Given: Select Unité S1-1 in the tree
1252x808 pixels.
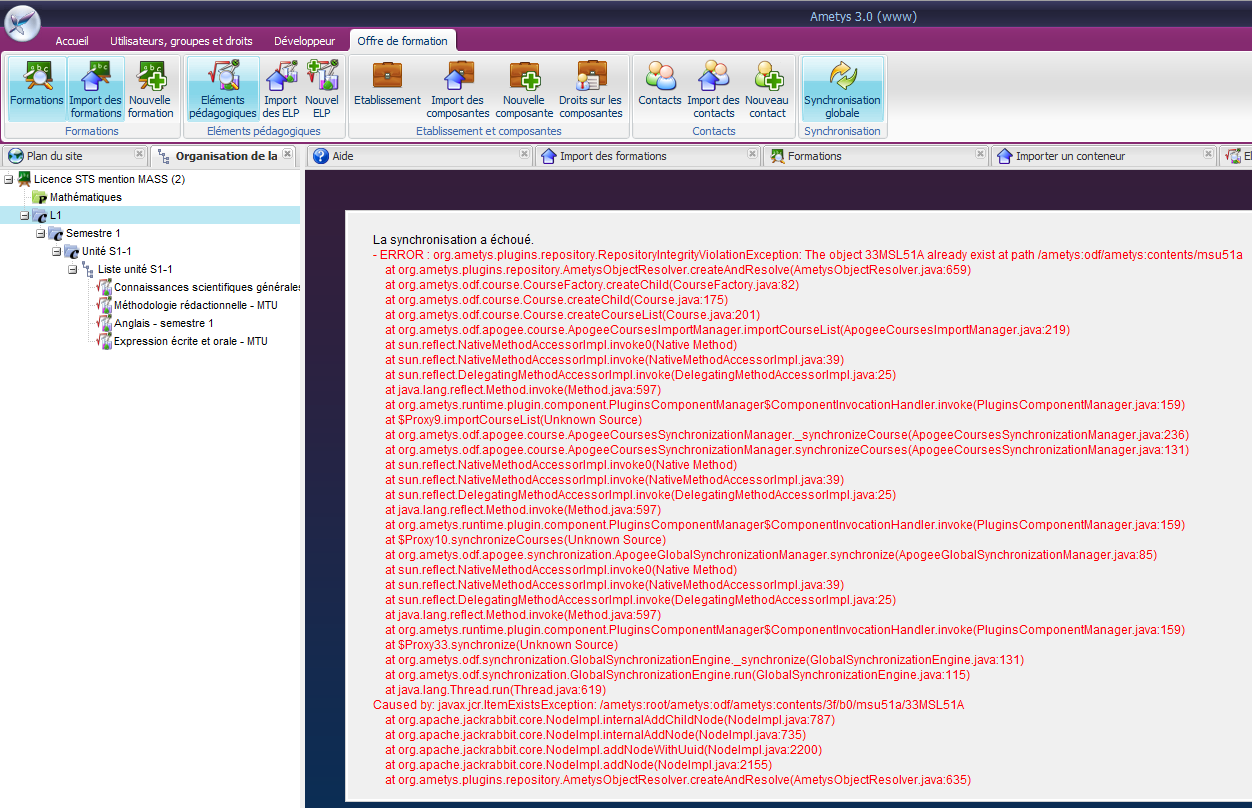Looking at the screenshot, I should tap(107, 251).
